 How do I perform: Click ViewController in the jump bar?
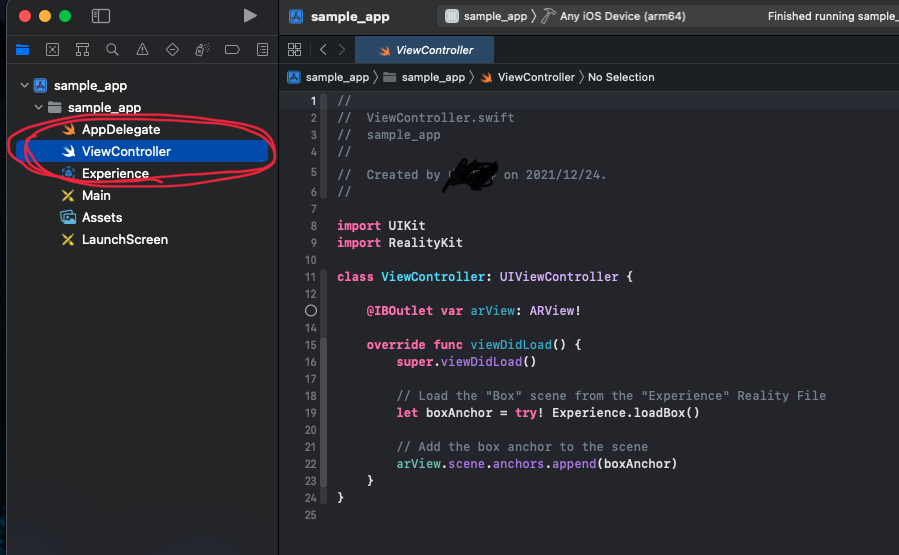[536, 77]
